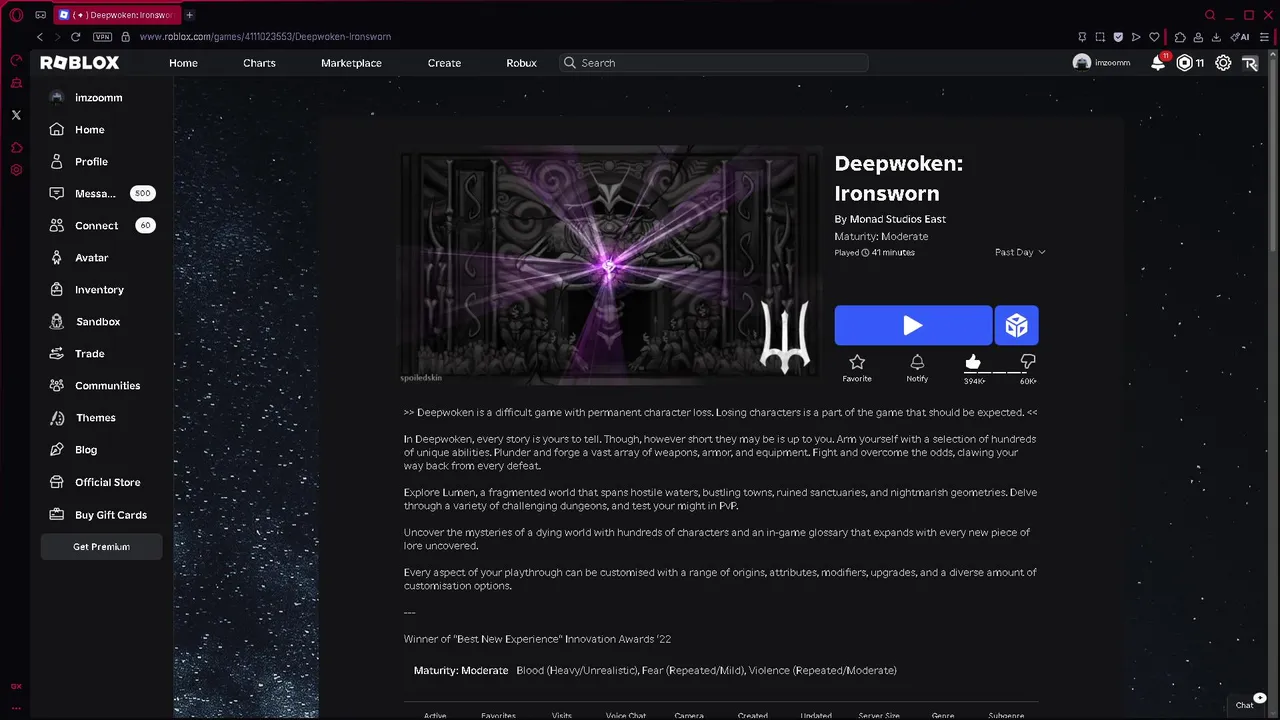
Task: Click the tab search magnifier icon
Action: click(1210, 15)
